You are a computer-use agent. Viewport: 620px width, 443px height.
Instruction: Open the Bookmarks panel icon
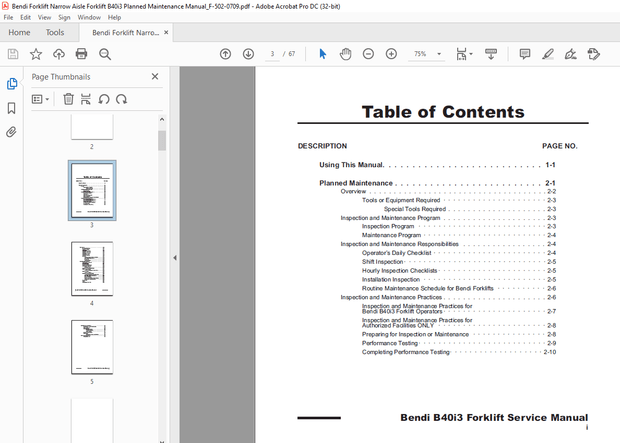[x=11, y=108]
